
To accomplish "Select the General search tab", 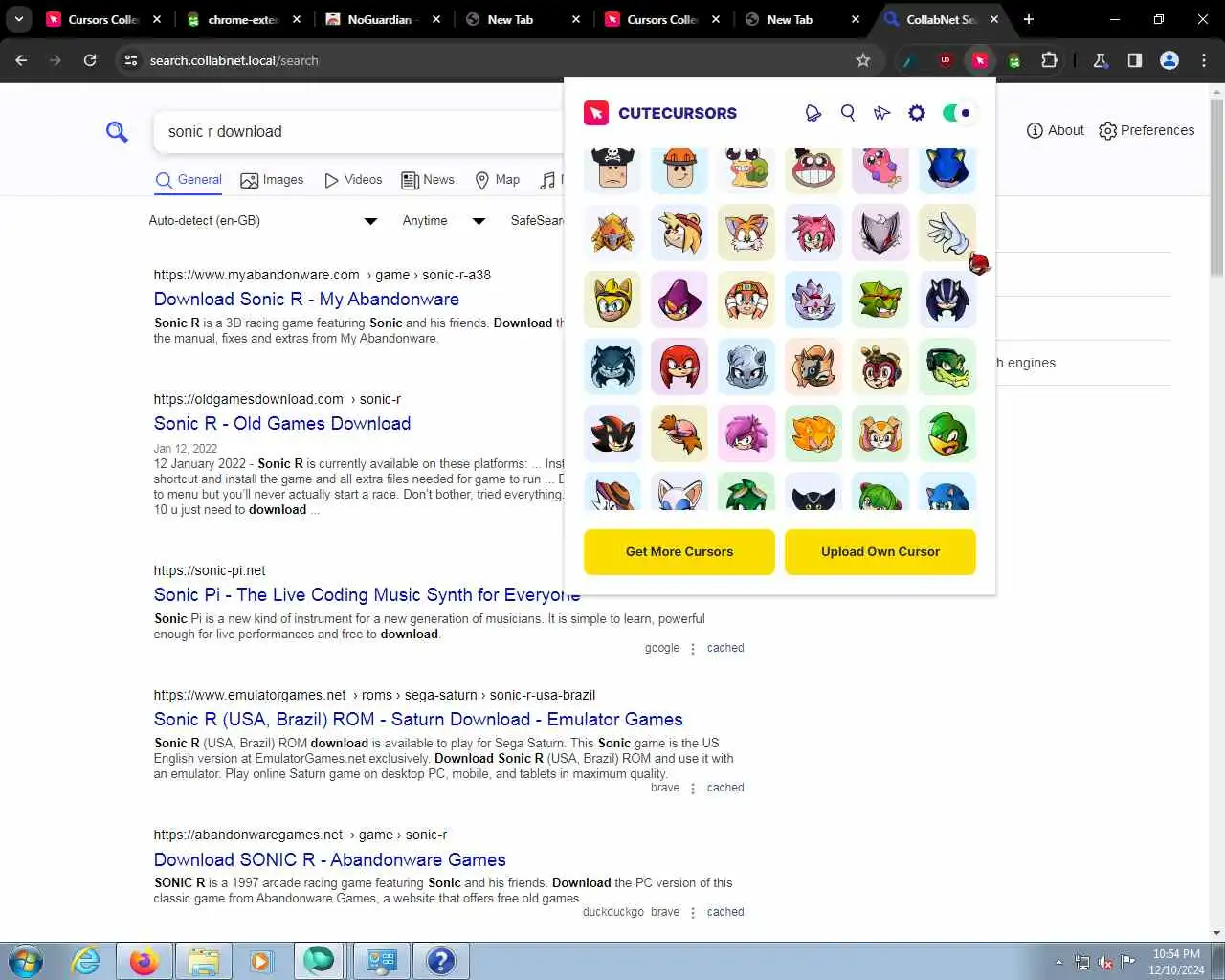I will point(189,180).
